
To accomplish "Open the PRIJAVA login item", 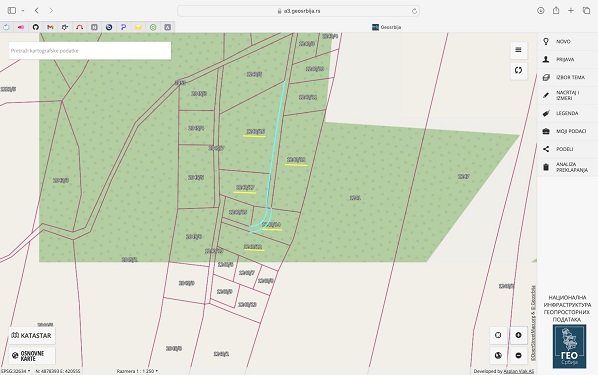I will click(567, 60).
